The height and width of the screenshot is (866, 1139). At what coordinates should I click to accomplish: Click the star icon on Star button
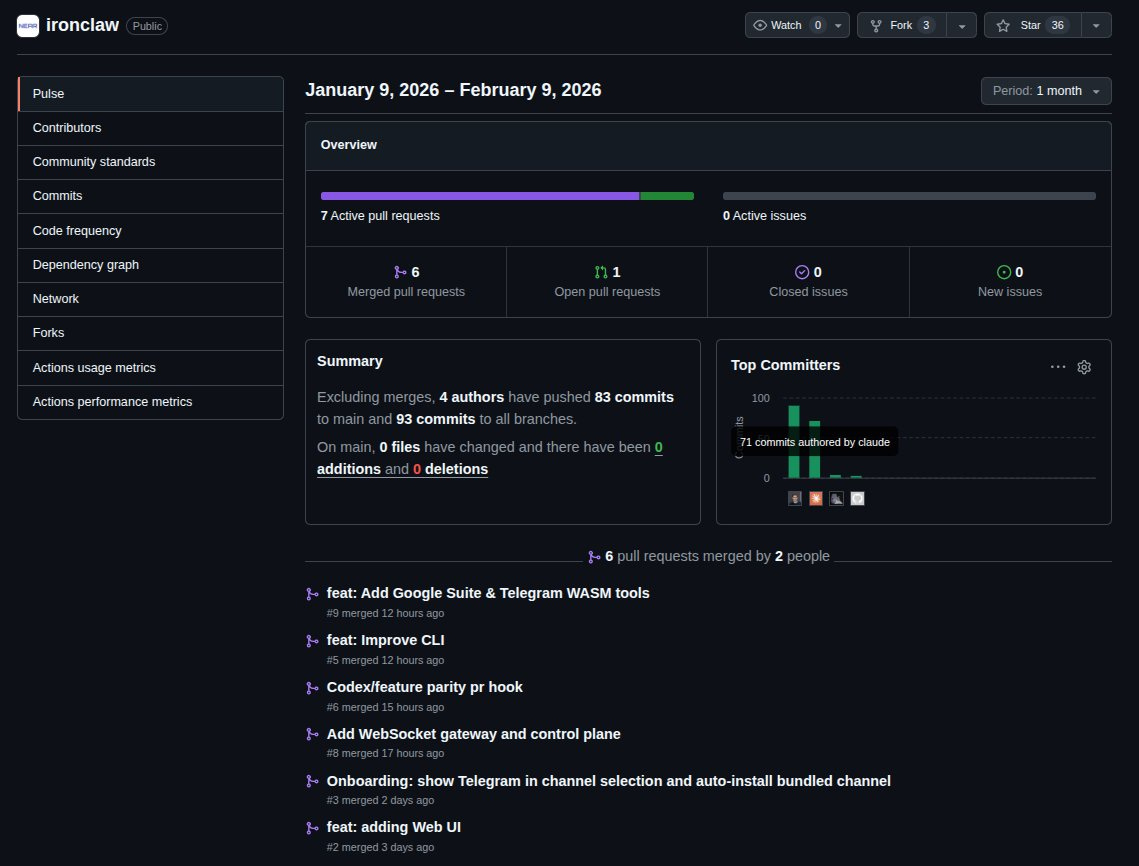pos(1003,25)
